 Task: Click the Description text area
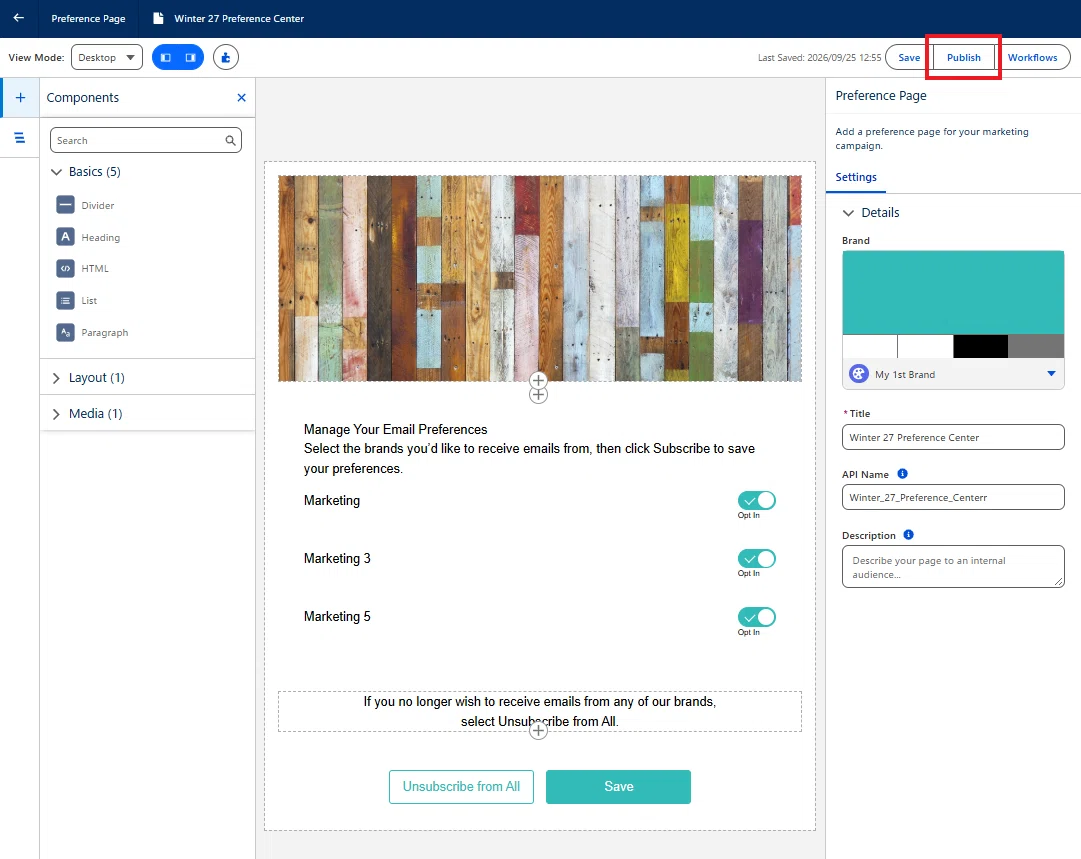(x=953, y=567)
